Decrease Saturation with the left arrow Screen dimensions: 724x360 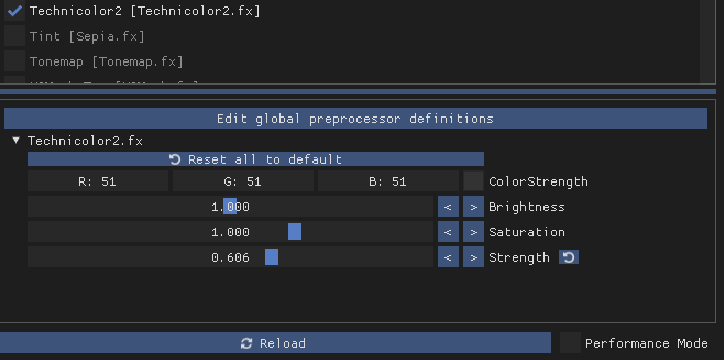(x=448, y=232)
